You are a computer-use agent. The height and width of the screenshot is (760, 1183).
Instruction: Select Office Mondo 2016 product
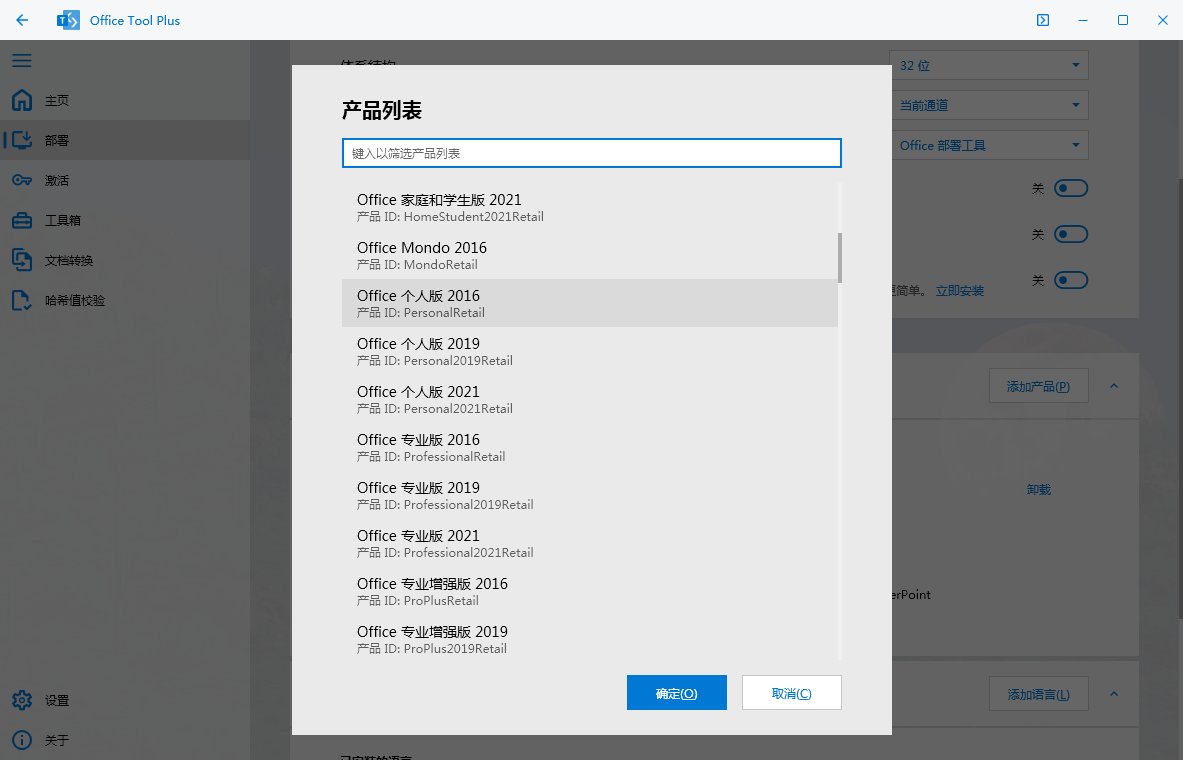[590, 255]
